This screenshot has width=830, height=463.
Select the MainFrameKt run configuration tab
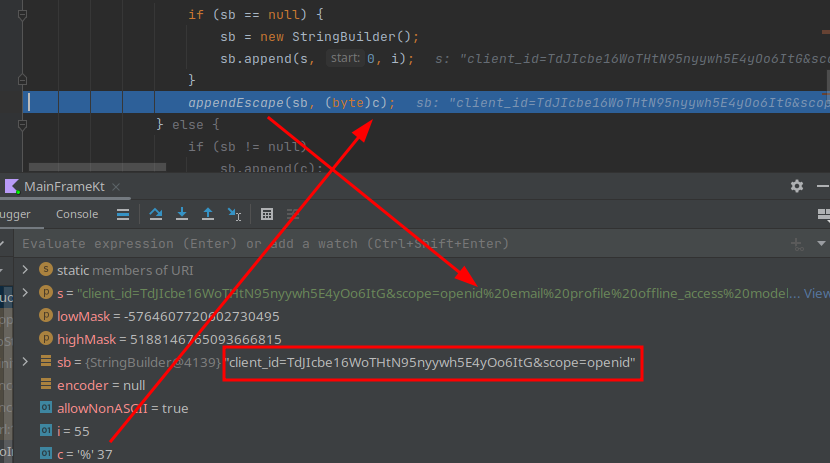(64, 187)
